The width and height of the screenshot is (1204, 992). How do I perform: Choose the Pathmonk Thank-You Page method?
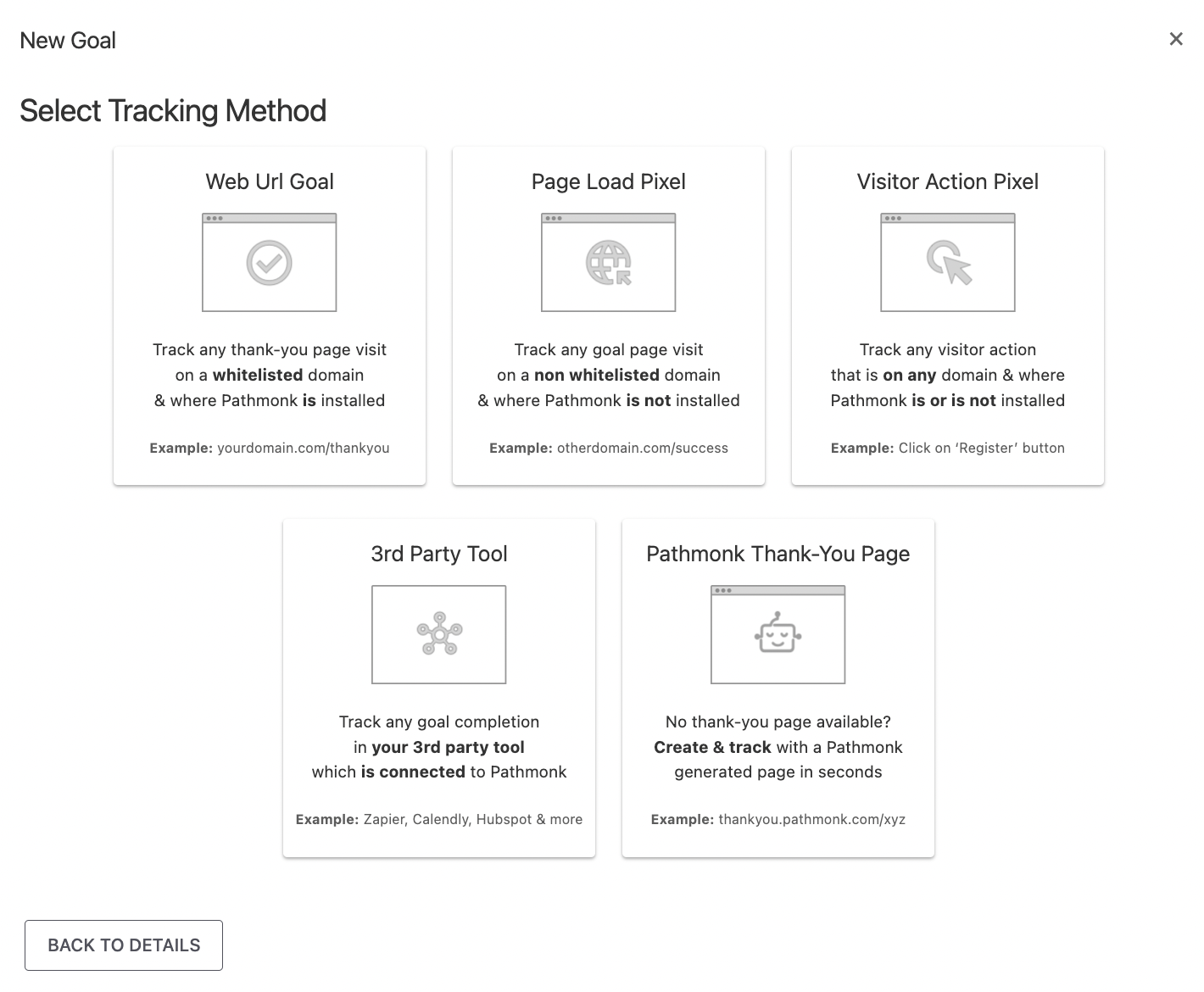click(778, 687)
